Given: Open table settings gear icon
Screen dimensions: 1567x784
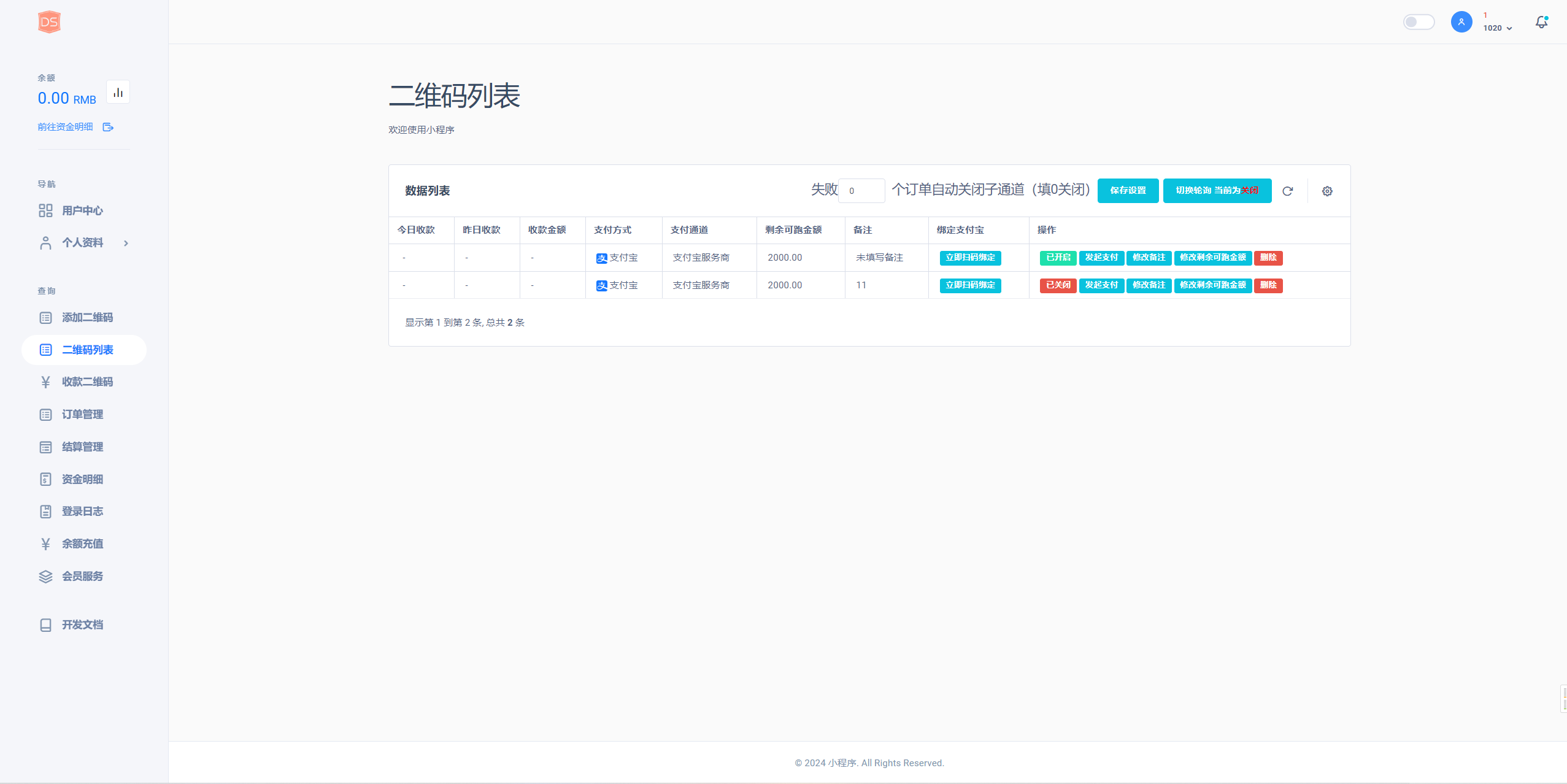Looking at the screenshot, I should click(x=1327, y=191).
